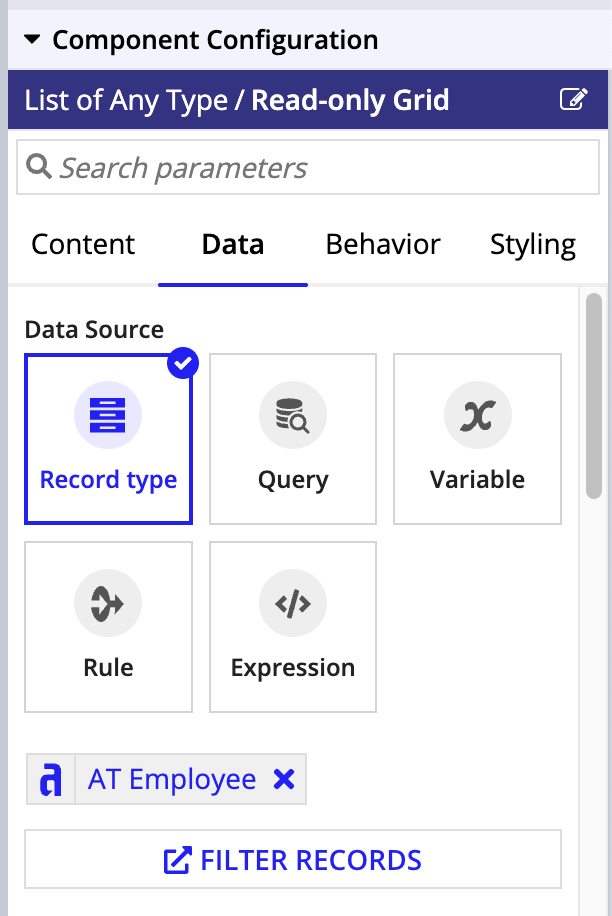Click the panel's vertical scrollbar thumb
The height and width of the screenshot is (916, 612).
pyautogui.click(x=594, y=396)
